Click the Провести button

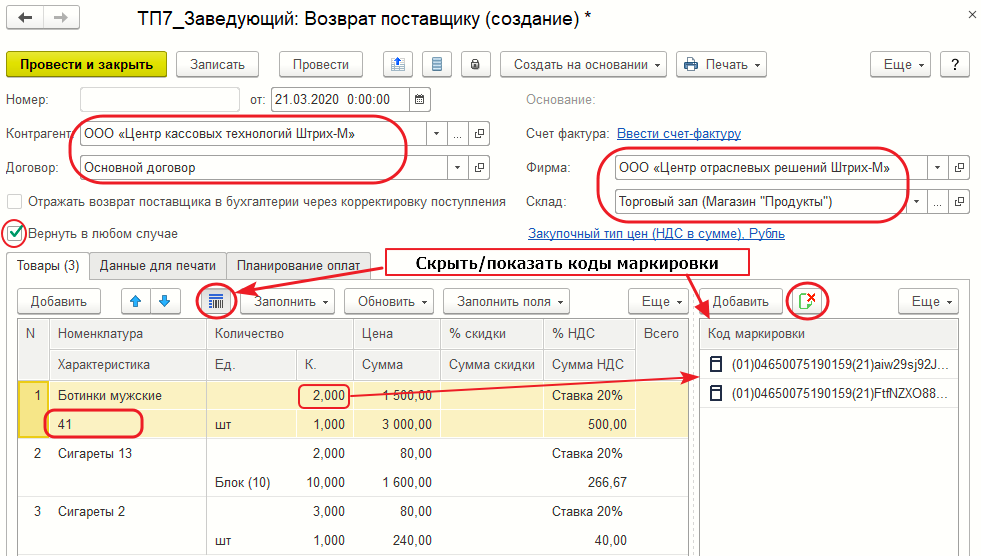click(x=321, y=64)
